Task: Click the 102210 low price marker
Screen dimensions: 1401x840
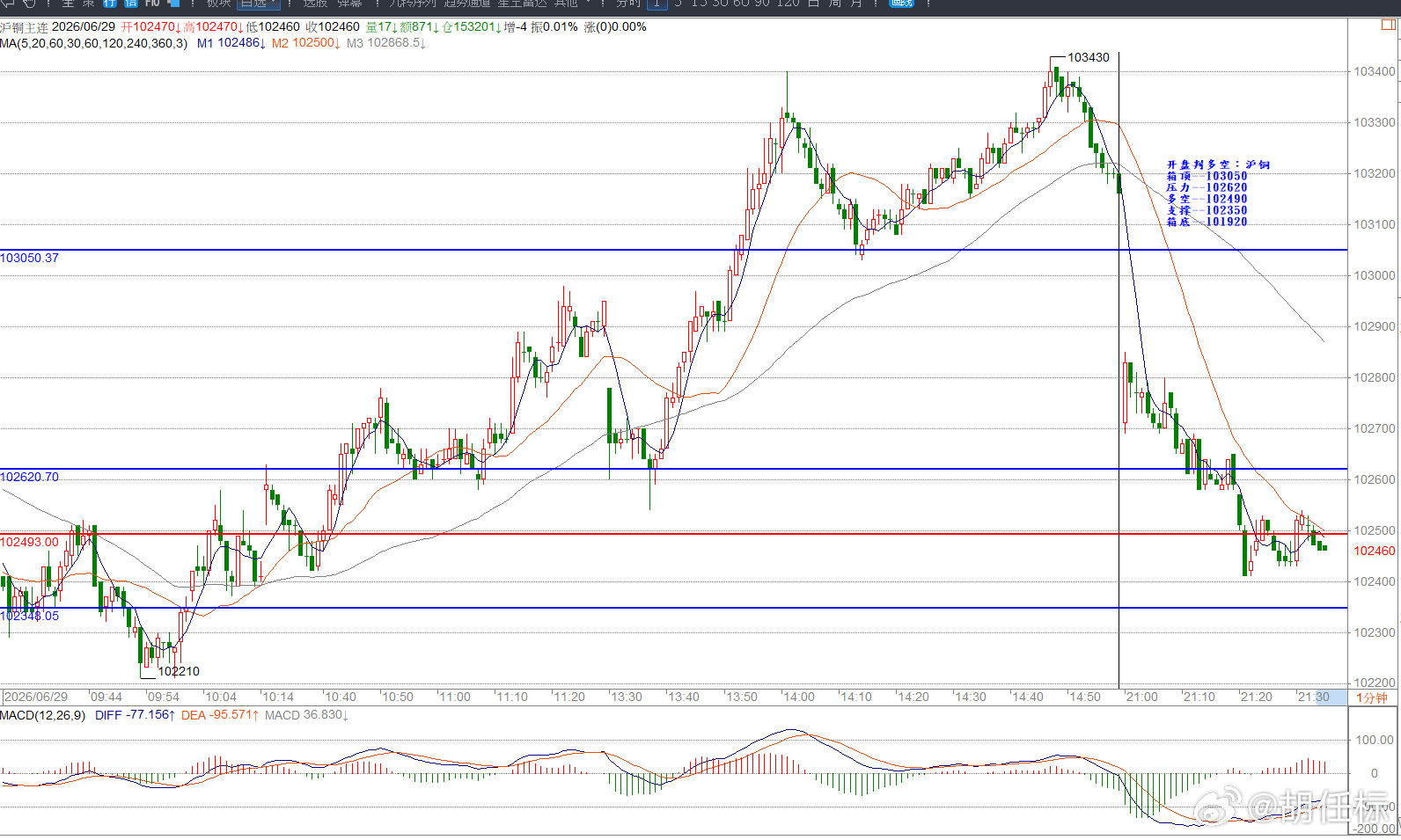Action: pyautogui.click(x=179, y=671)
